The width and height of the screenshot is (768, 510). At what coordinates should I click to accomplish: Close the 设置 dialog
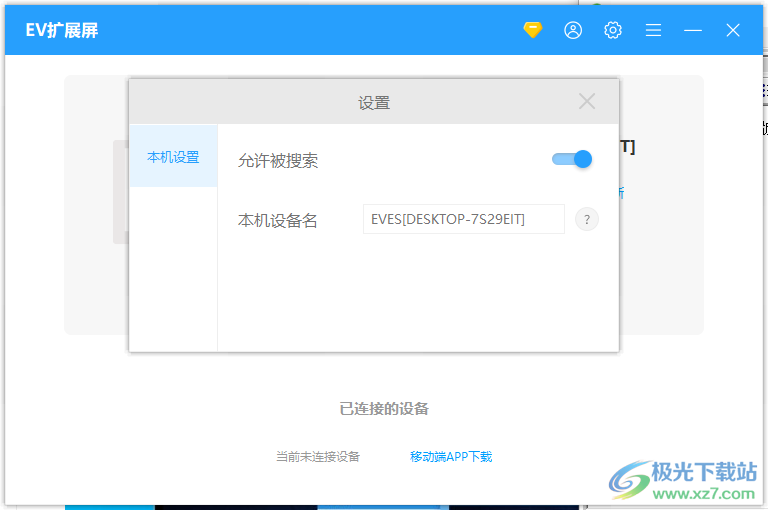click(587, 101)
